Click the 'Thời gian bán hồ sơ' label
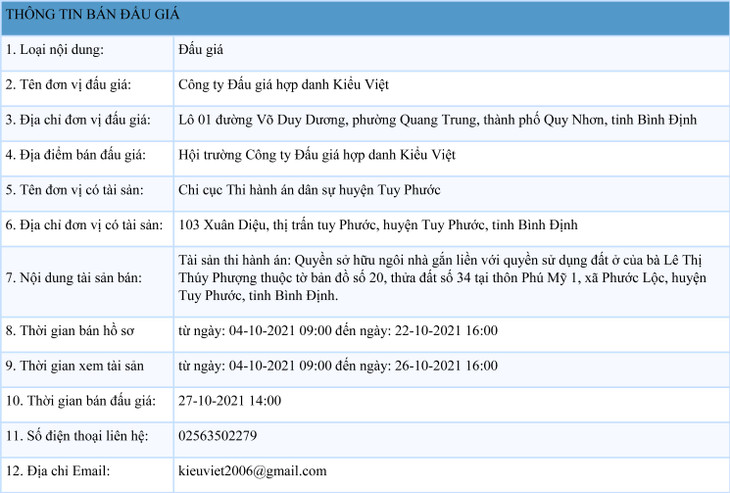Screen dimensions: 730x493 69,330
